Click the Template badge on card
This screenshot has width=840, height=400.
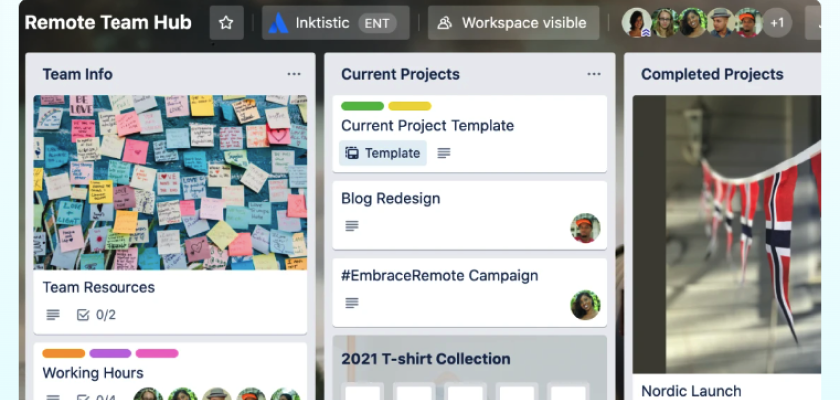(383, 153)
